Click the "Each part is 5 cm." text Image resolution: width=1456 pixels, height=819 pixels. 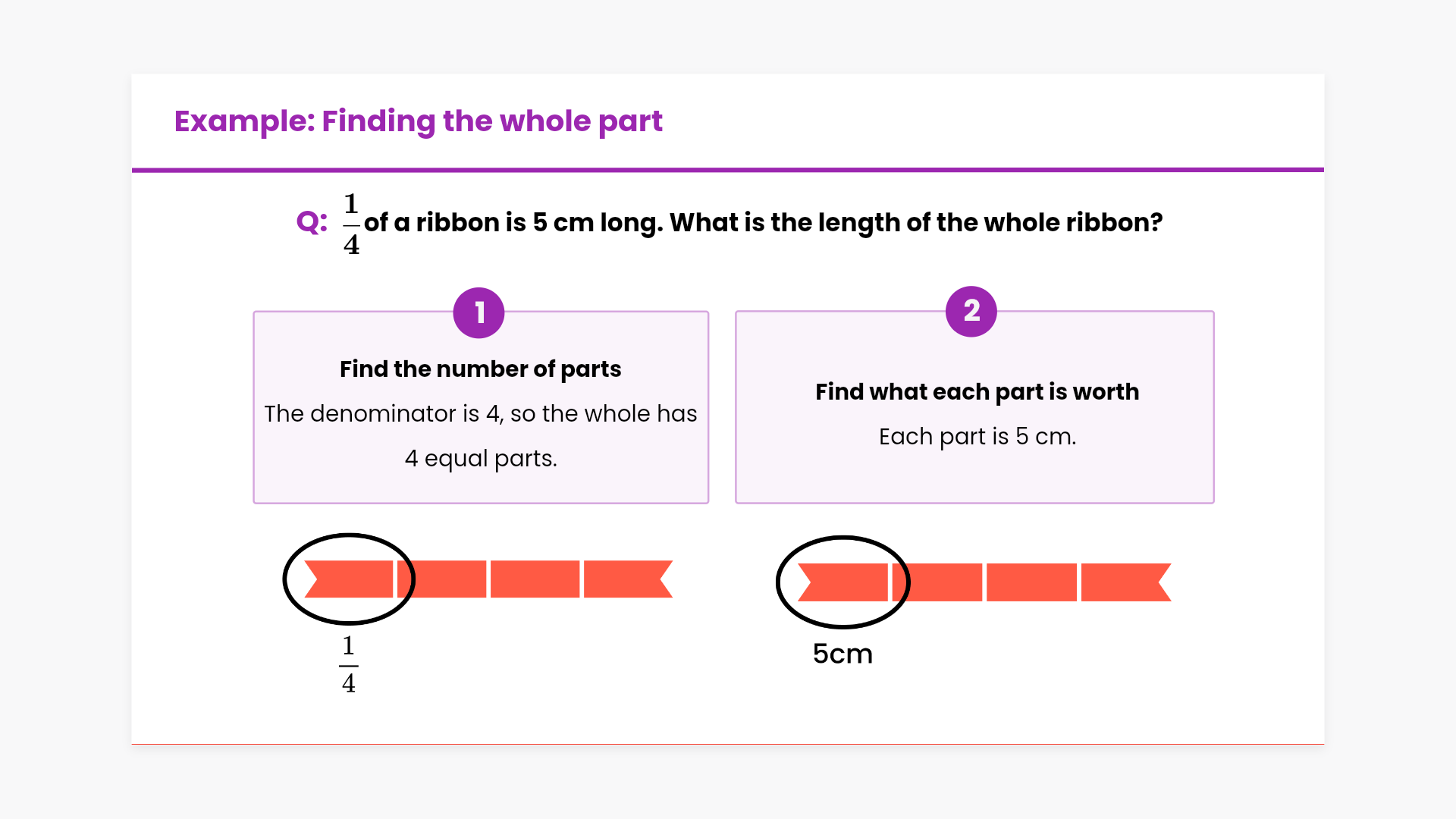(x=977, y=436)
